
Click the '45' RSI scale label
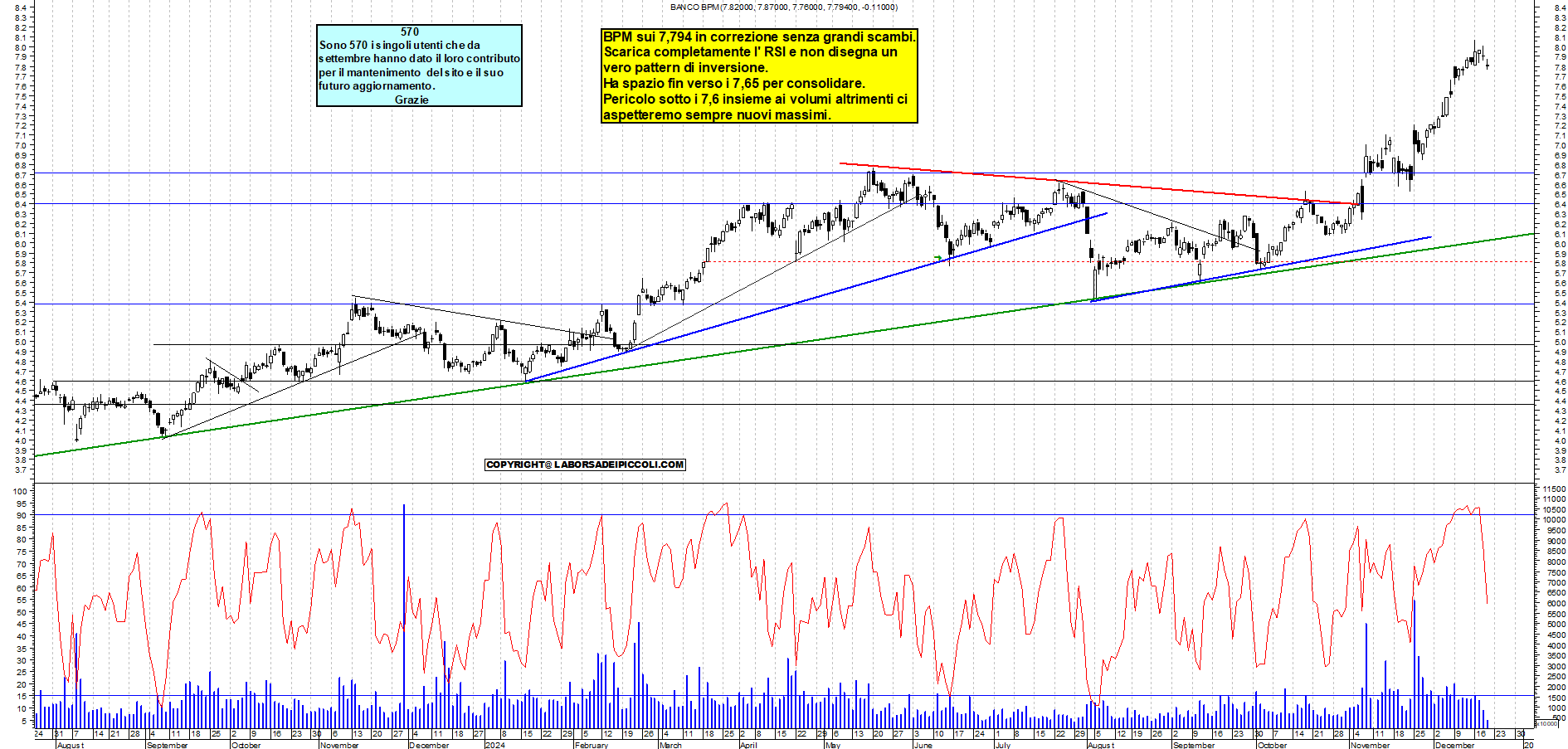point(23,625)
